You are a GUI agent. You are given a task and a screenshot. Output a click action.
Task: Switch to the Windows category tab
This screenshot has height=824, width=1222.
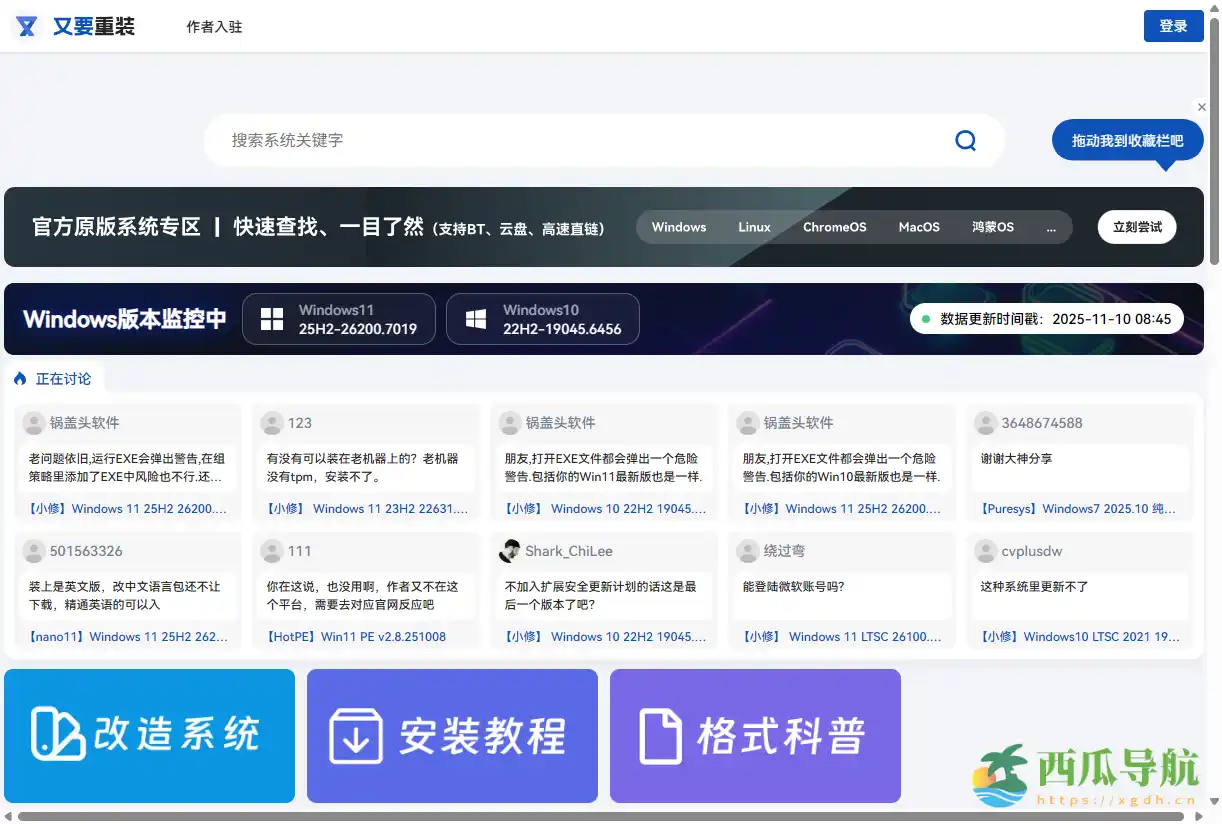pos(679,227)
